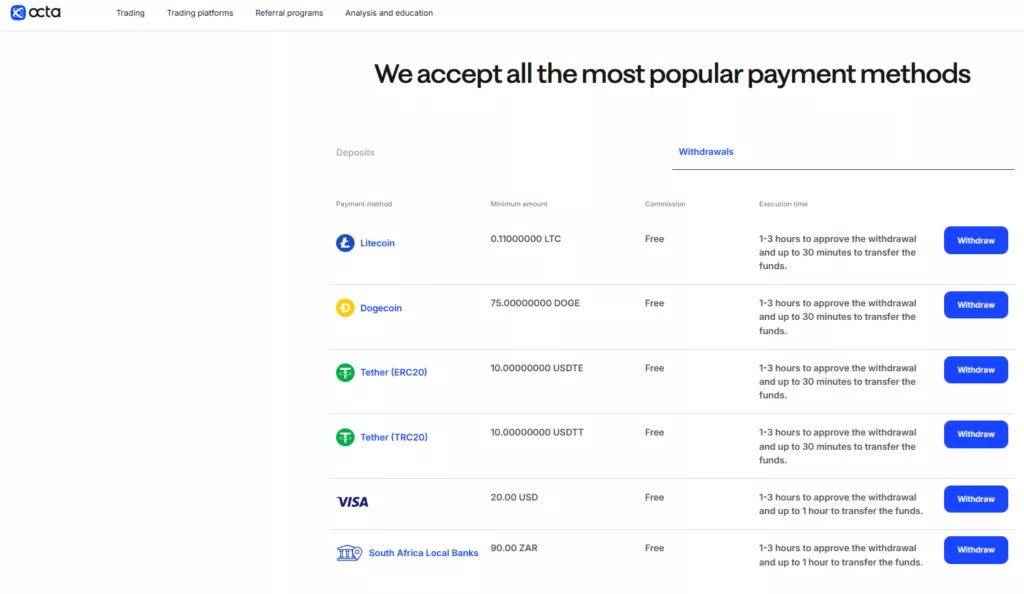This screenshot has height=594, width=1024.
Task: Click the '10.00000000 USDTE' minimum amount
Action: click(537, 368)
